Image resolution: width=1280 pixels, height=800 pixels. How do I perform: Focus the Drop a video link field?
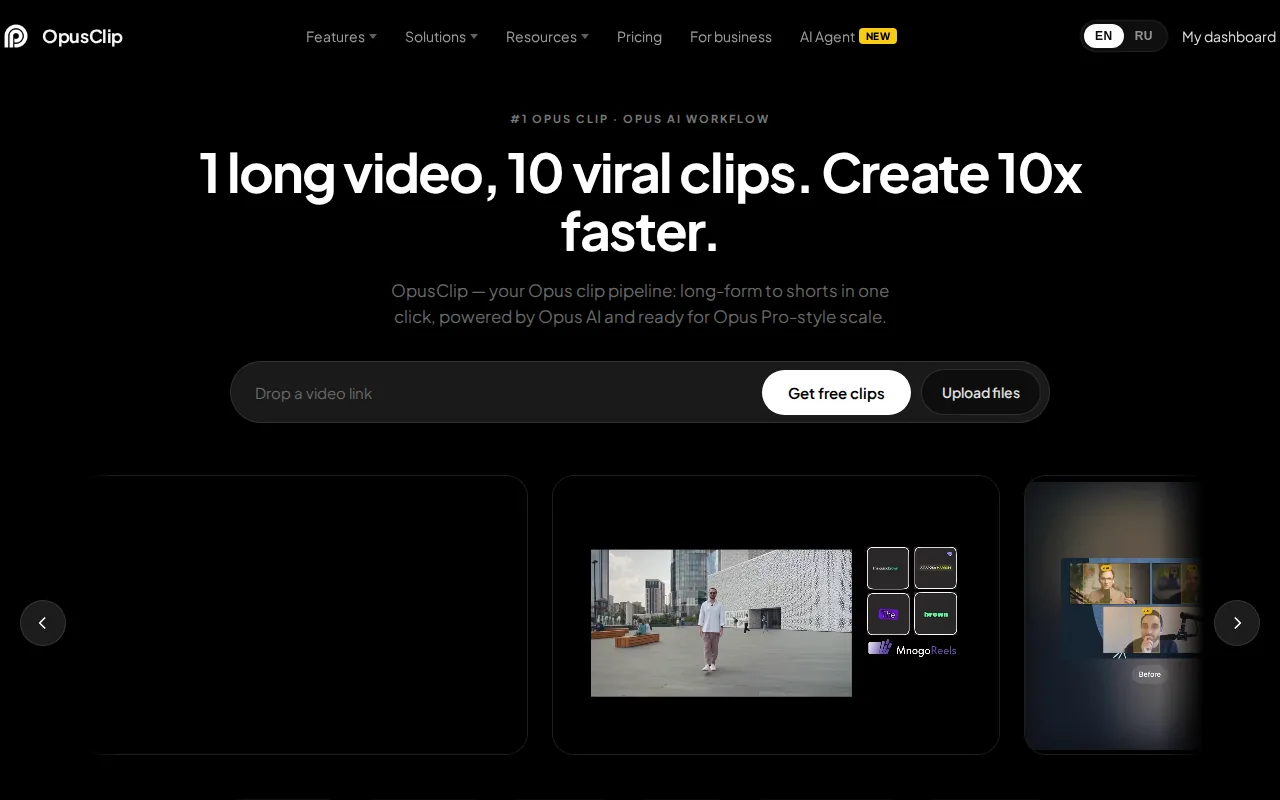pos(500,393)
